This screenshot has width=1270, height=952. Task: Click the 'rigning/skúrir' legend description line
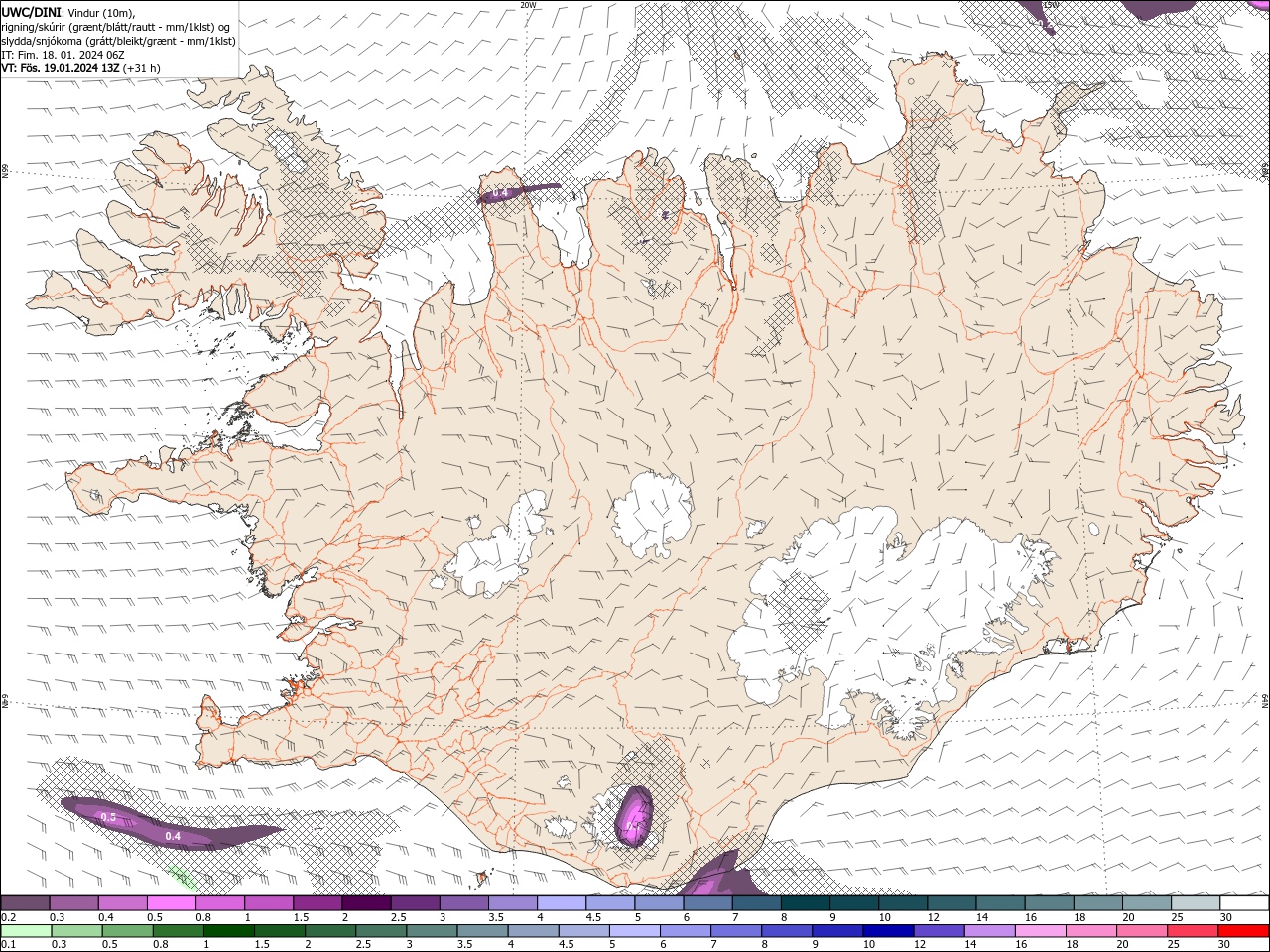click(117, 27)
